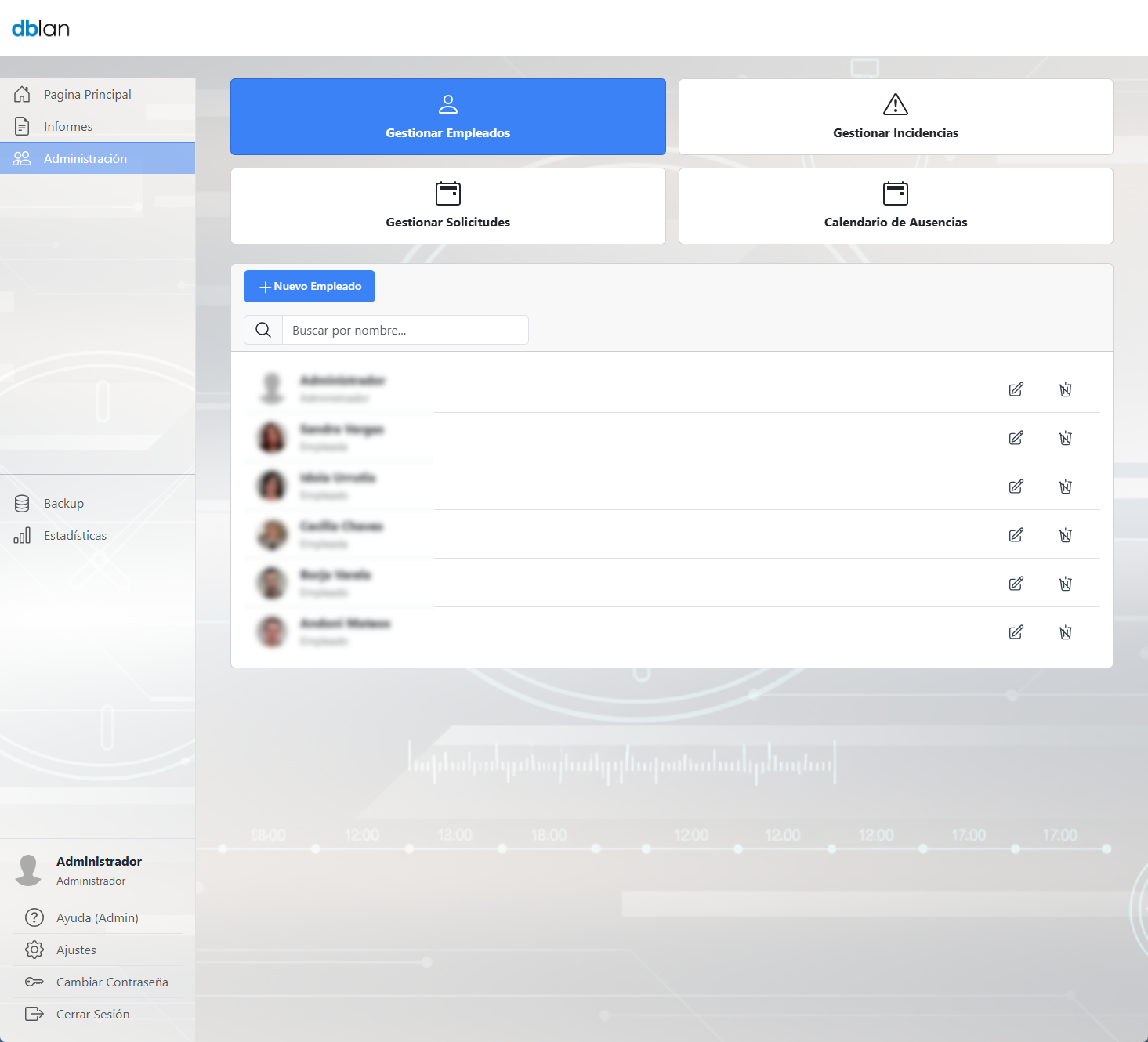
Task: Click the edit icon for the second employee row
Action: click(1016, 438)
